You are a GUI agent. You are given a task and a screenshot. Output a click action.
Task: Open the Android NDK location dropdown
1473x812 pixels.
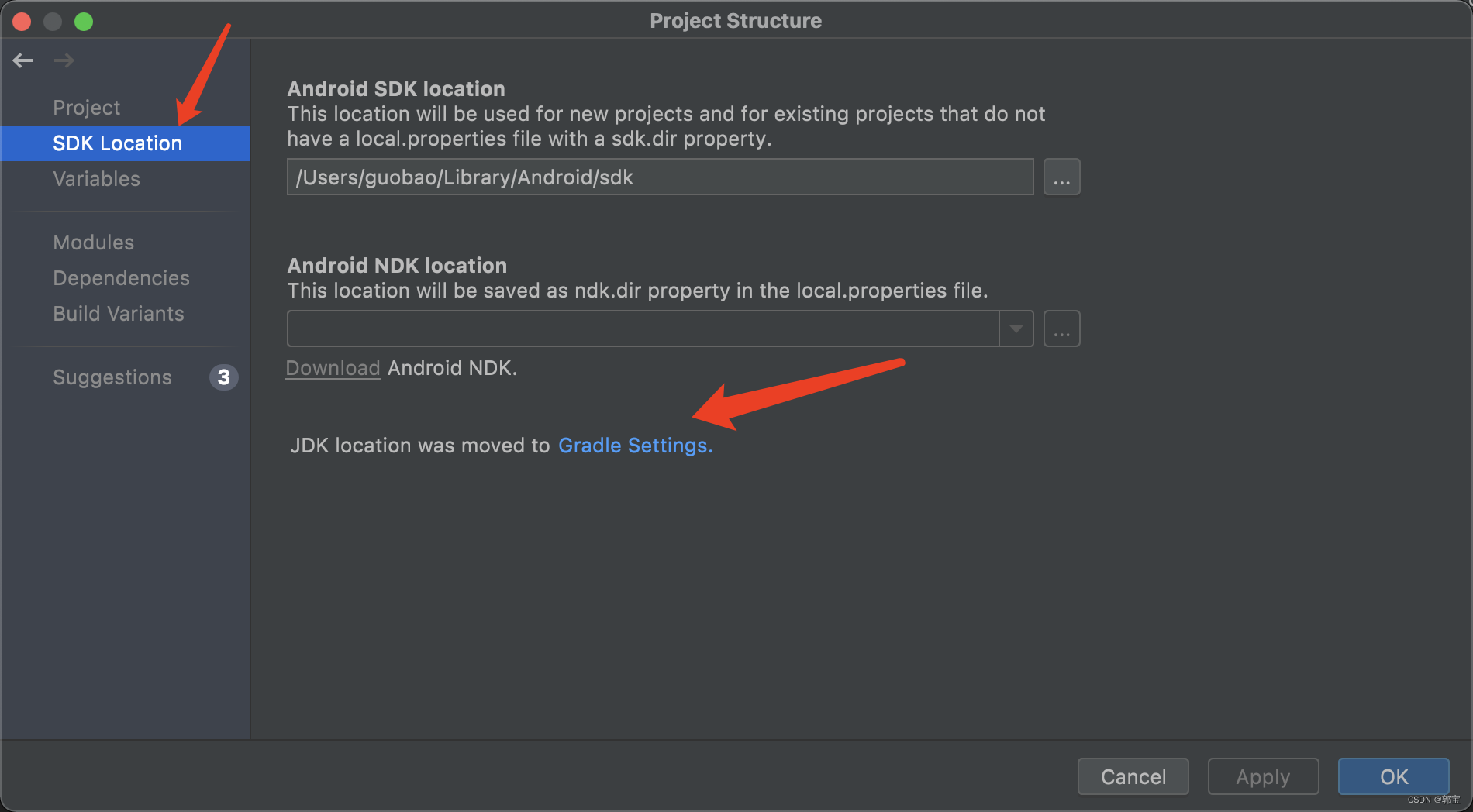(1016, 328)
